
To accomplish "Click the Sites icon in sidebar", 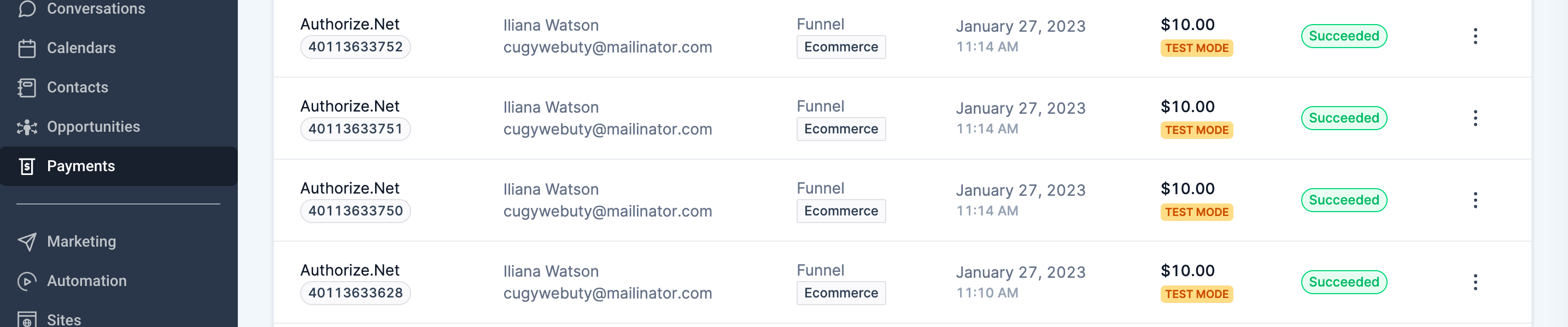I will (x=27, y=319).
